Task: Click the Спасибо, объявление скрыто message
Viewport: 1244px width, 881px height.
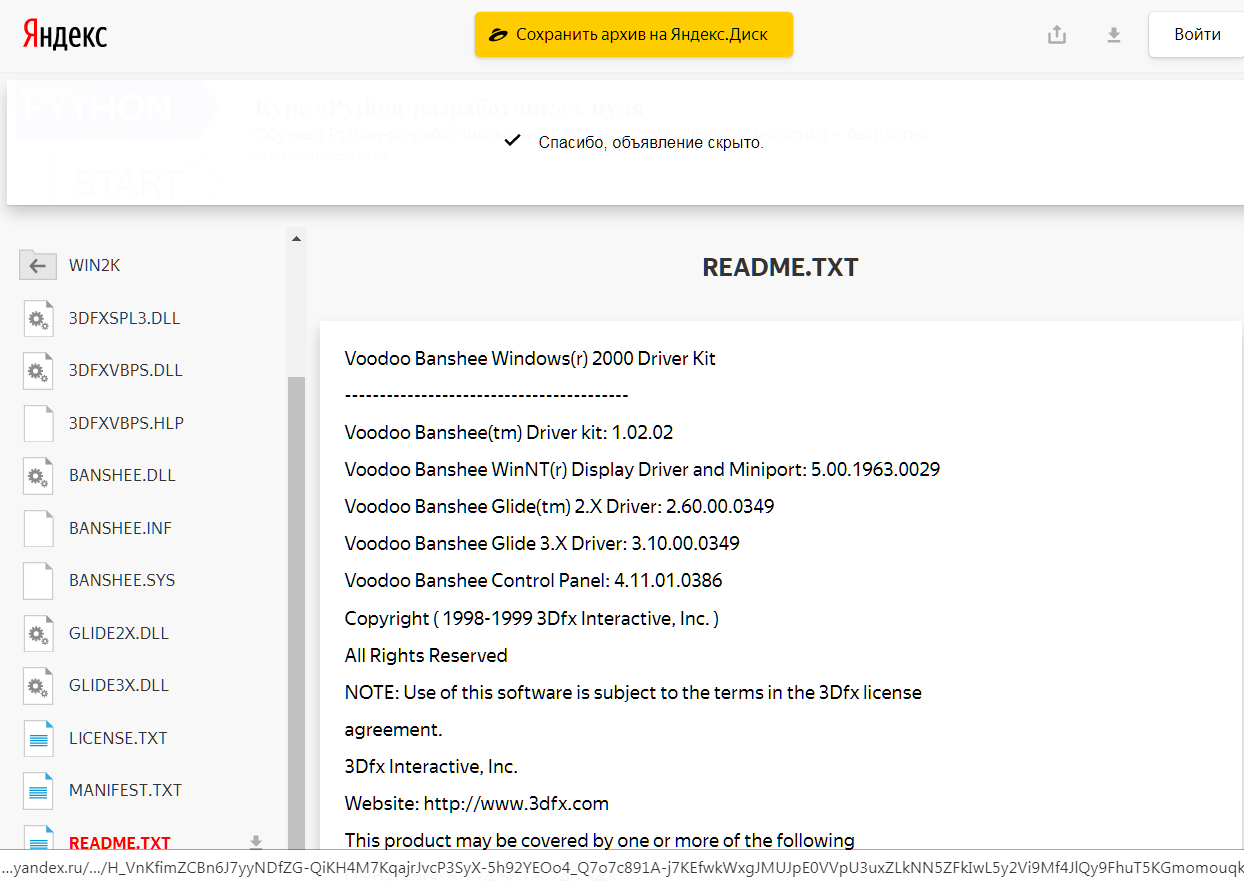Action: pyautogui.click(x=651, y=142)
